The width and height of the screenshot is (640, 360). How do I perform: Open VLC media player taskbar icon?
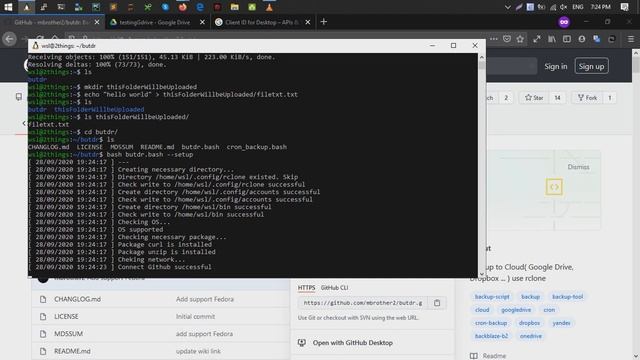pyautogui.click(x=269, y=7)
